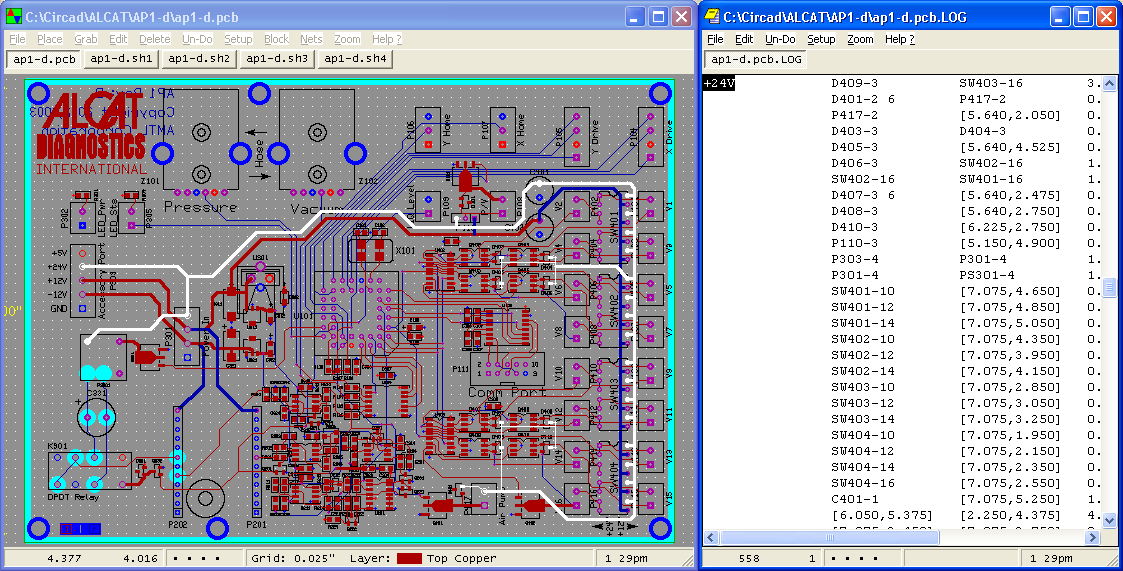Open the Place menu in PCB window
1123x571 pixels.
click(x=49, y=39)
